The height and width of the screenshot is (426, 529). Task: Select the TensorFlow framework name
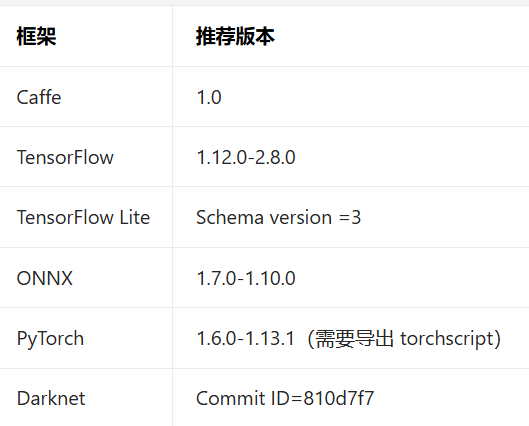tap(65, 158)
